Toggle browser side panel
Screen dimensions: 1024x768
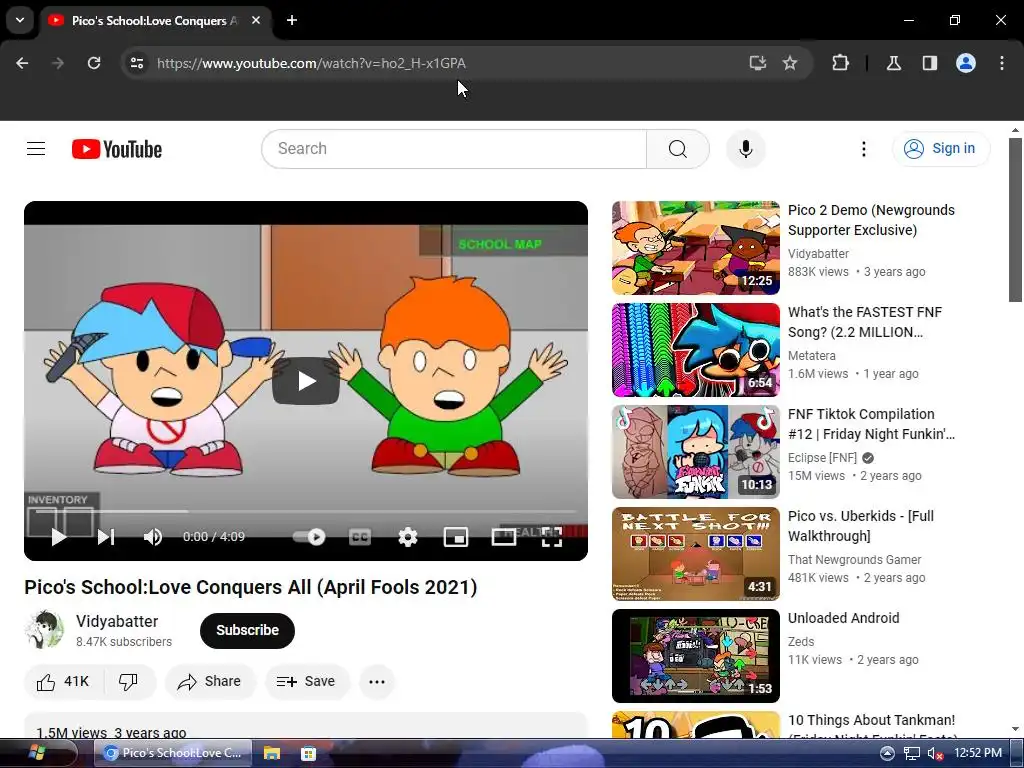930,63
